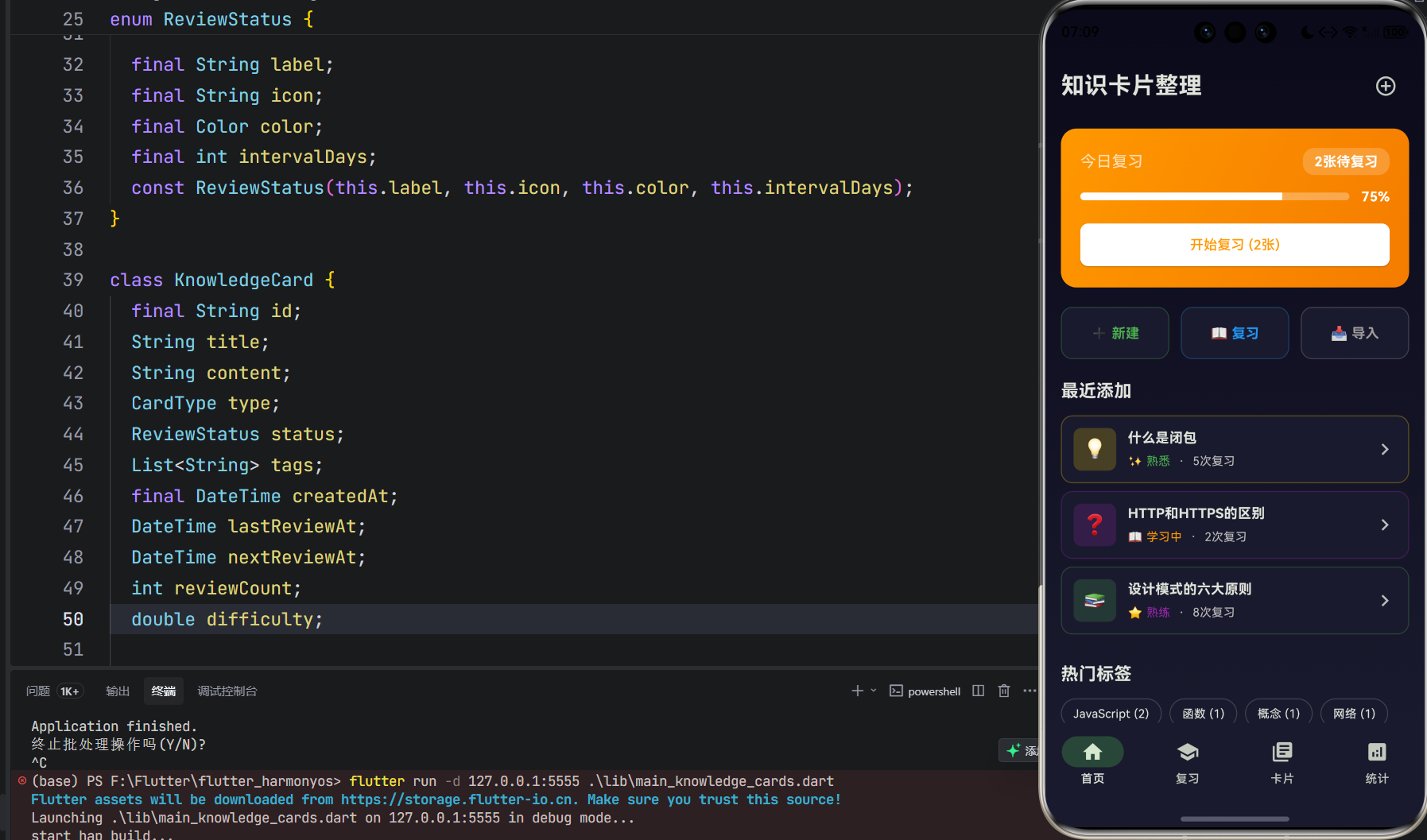Click the 今日复习 progress bar

(1215, 196)
